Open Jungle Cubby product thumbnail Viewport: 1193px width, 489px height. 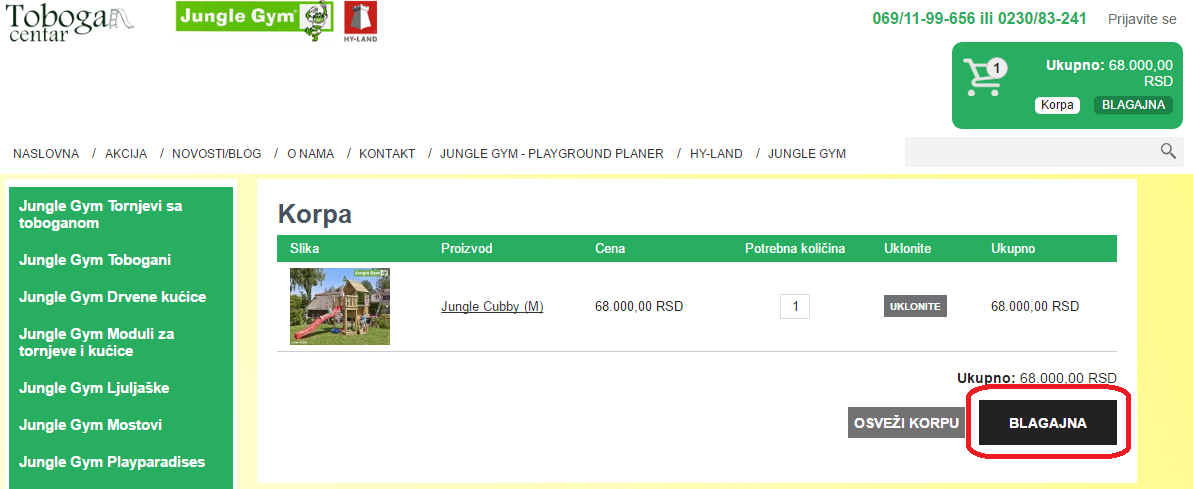339,306
